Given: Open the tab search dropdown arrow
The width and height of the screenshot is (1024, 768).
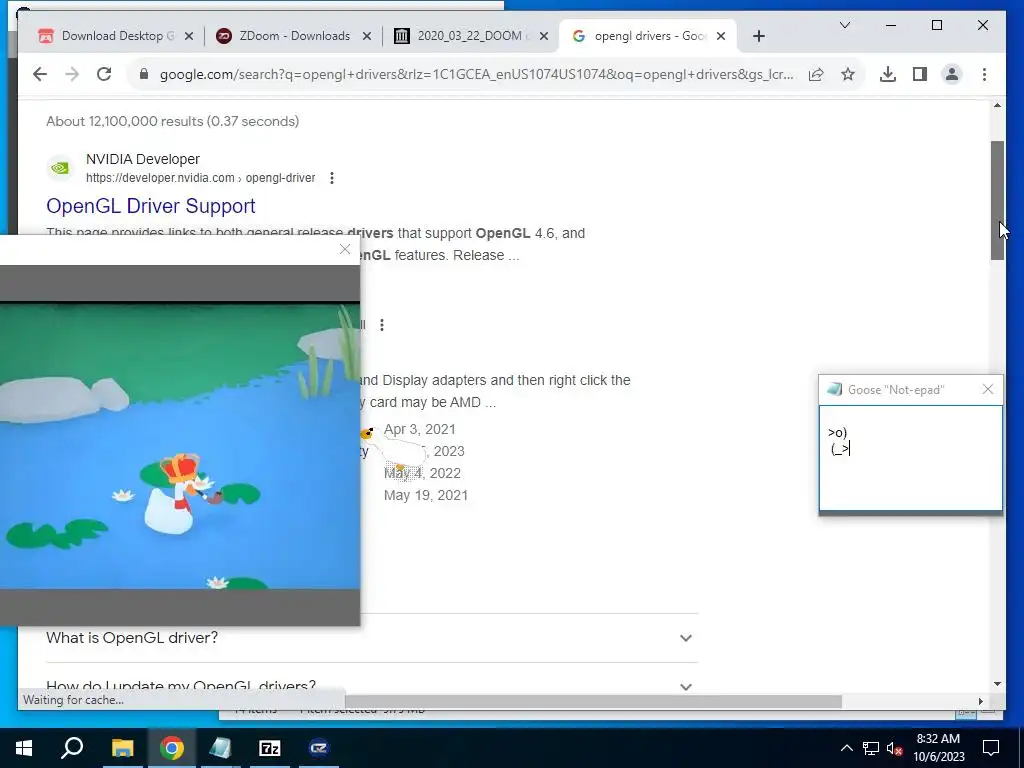Looking at the screenshot, I should tap(844, 25).
